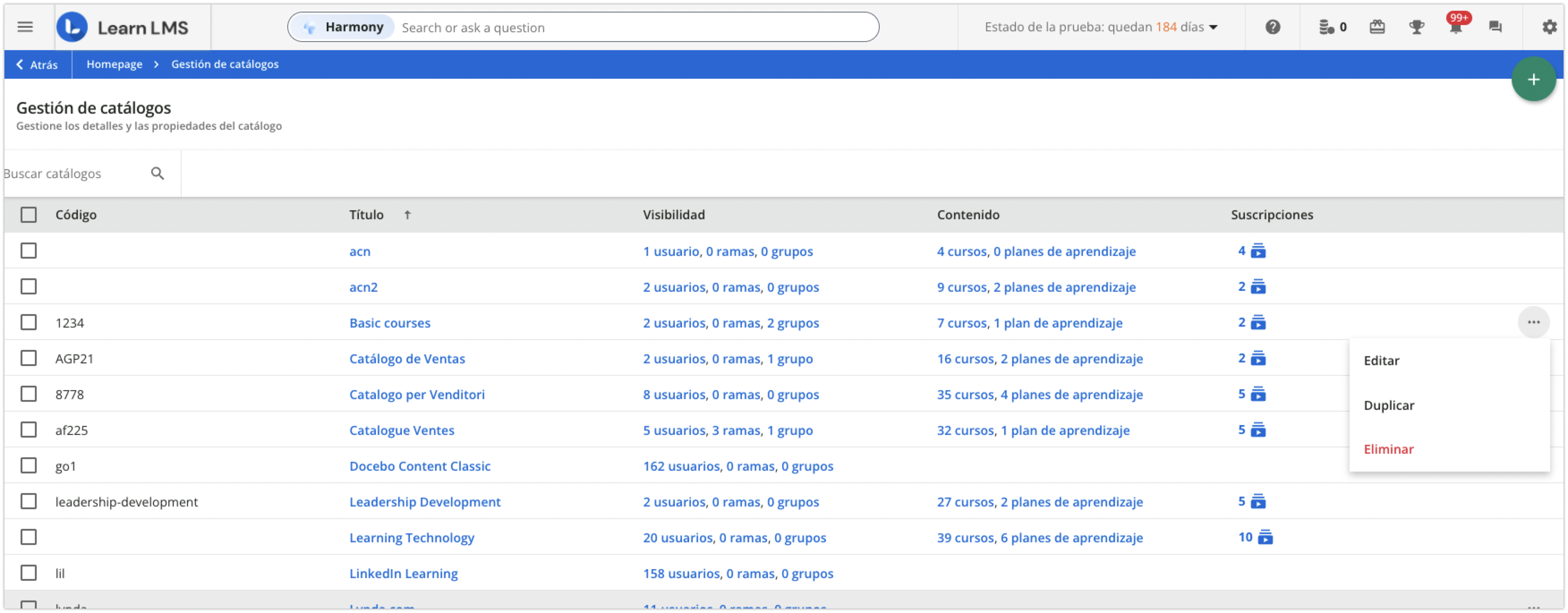The image size is (1568, 613).
Task: Expand the trial status dropdown
Action: pos(1213,27)
